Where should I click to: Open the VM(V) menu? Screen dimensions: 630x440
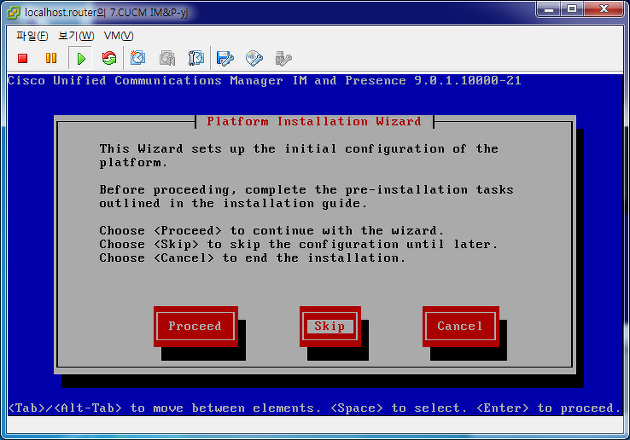point(118,36)
